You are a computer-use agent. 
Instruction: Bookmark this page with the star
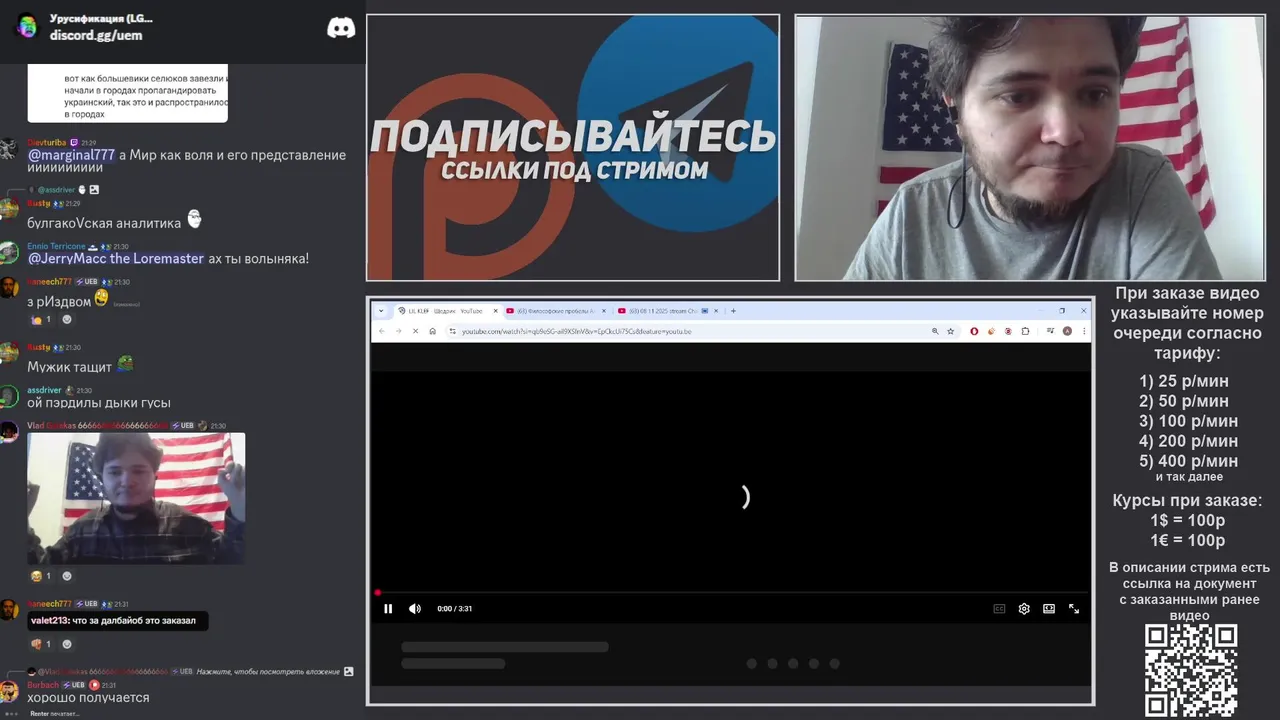click(951, 331)
